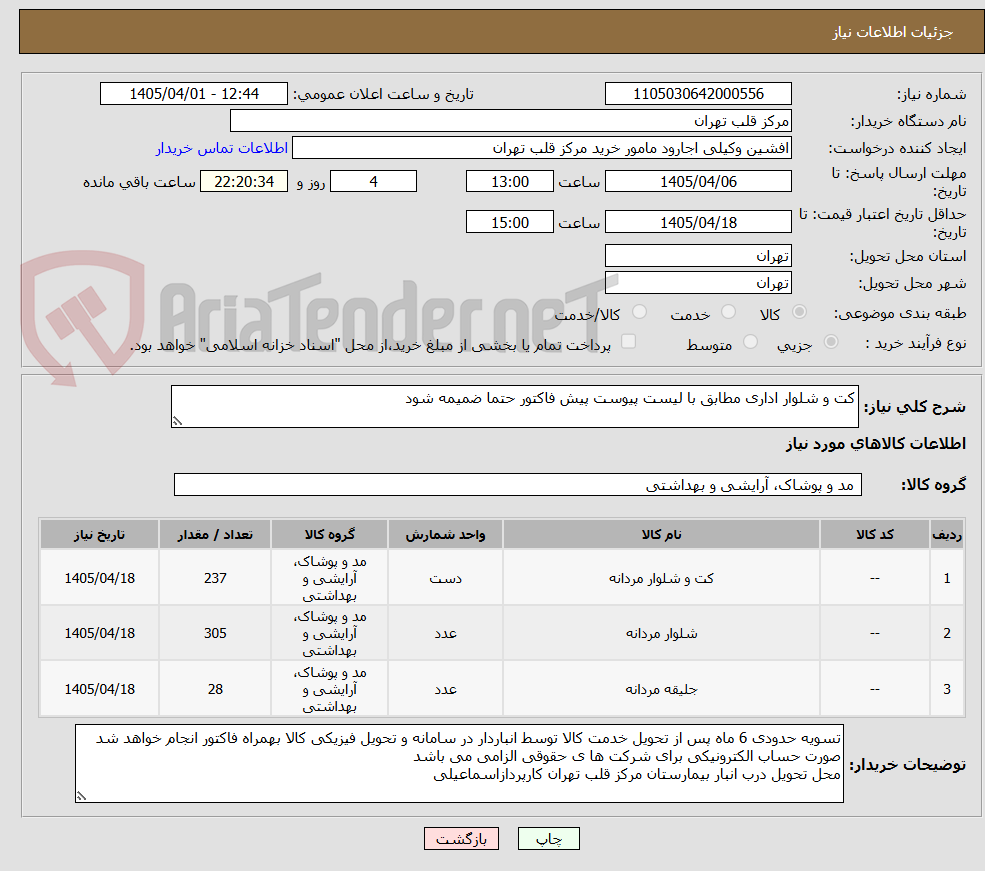Select the کالا/خدمت radio button

click(x=639, y=312)
